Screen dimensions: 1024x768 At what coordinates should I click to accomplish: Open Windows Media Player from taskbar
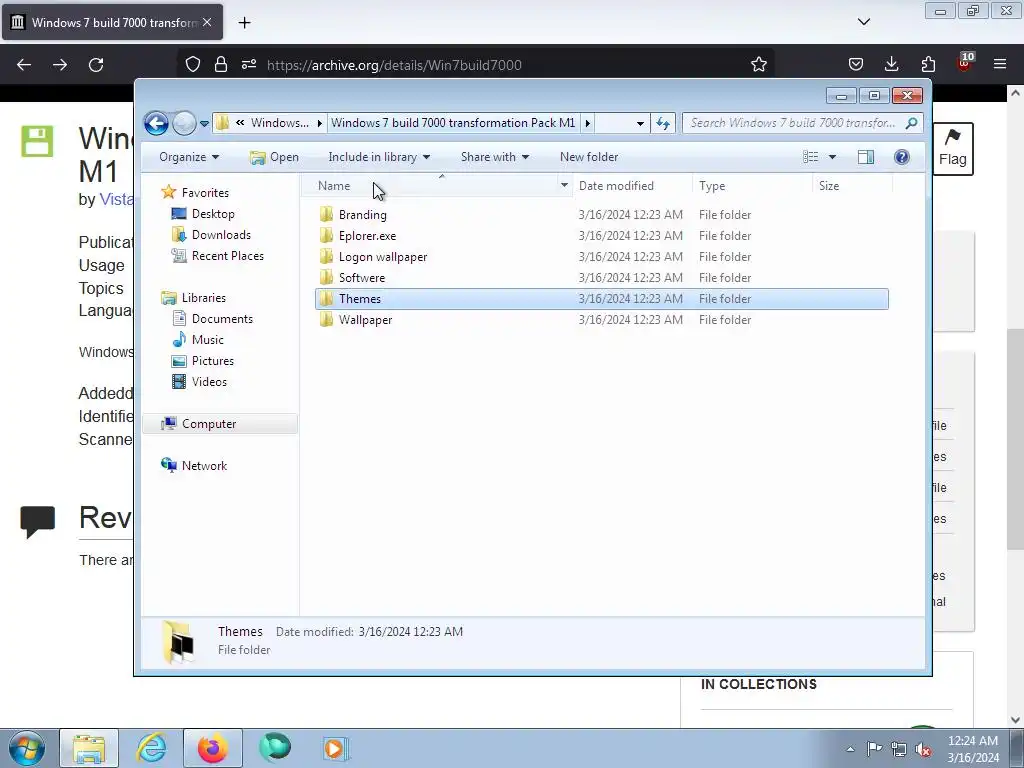(336, 748)
